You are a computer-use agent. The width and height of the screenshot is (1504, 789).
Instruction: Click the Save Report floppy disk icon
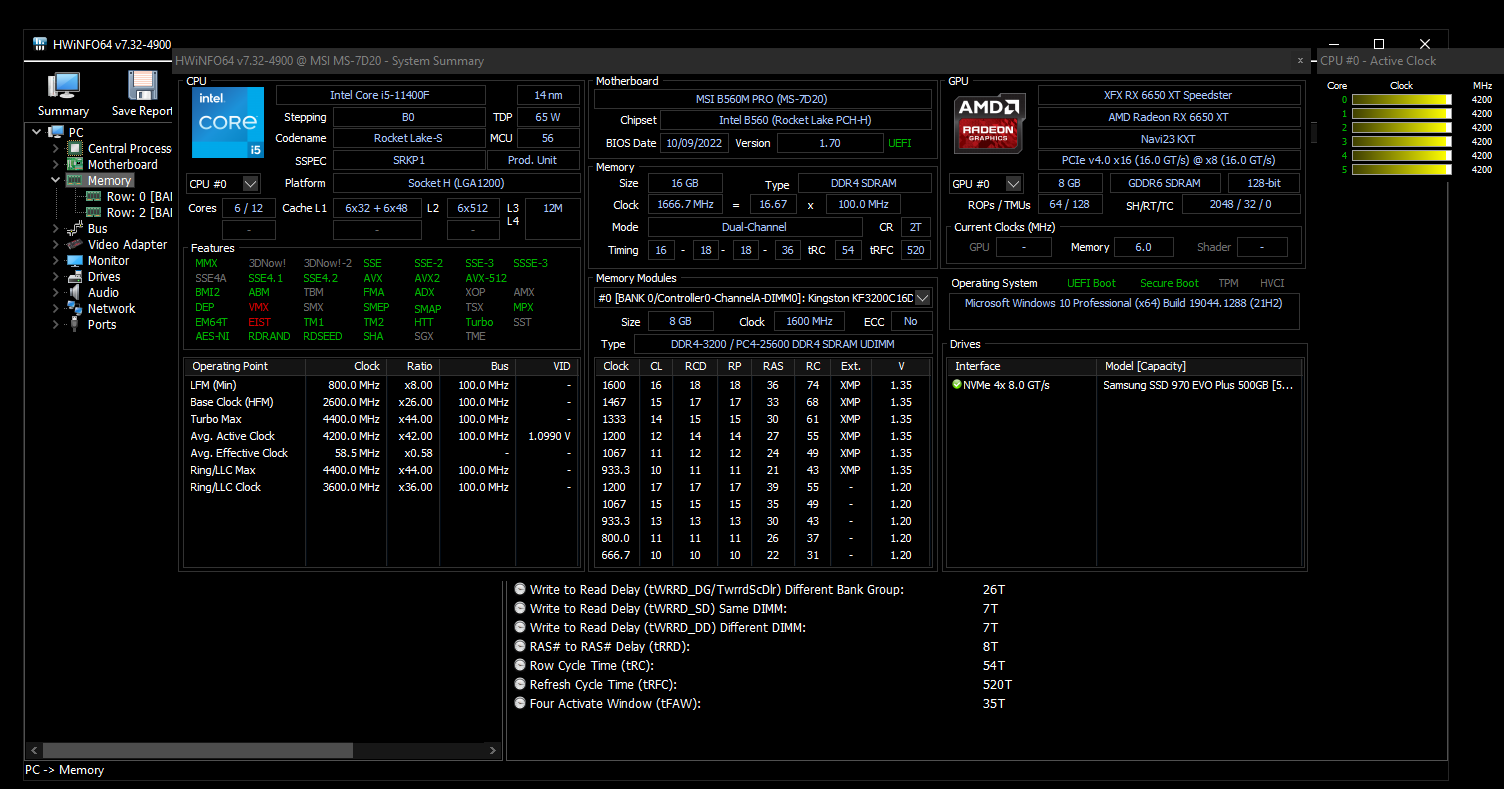143,85
